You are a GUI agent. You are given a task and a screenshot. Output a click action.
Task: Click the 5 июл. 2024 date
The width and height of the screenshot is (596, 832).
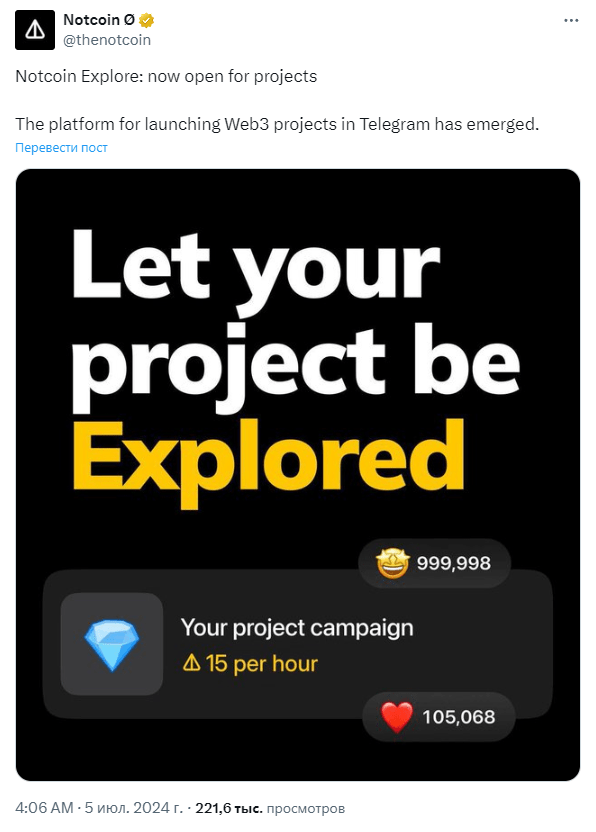click(x=134, y=808)
